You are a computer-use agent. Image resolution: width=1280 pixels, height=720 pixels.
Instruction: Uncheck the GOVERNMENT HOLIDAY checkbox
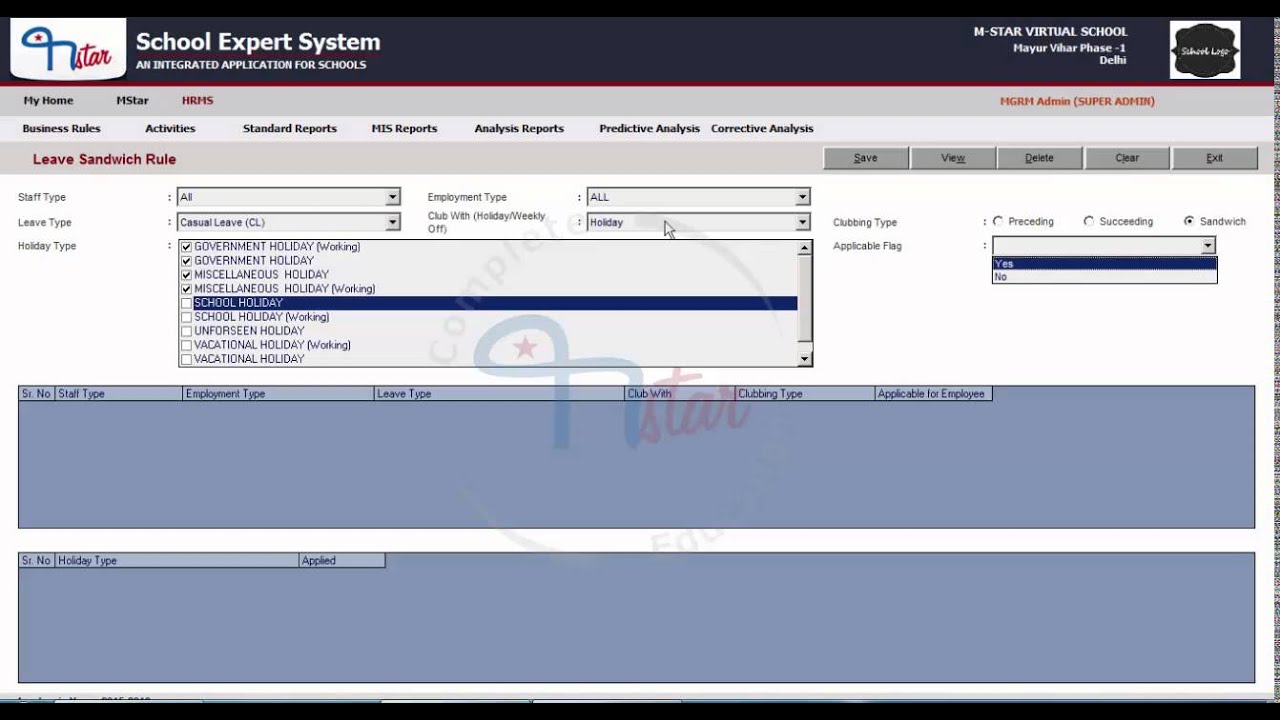point(186,261)
